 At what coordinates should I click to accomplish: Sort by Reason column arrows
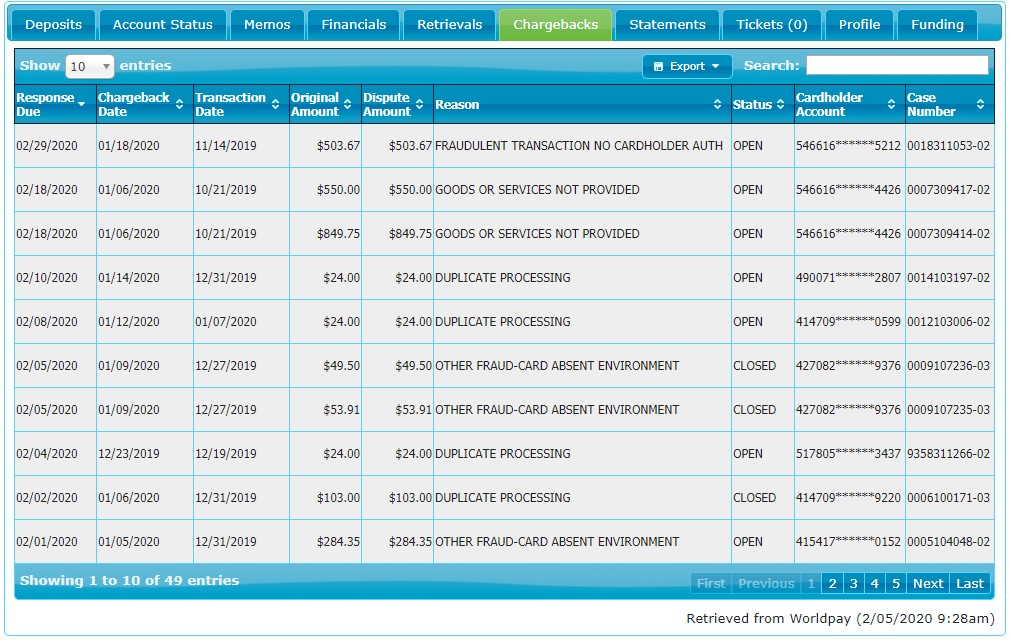717,104
